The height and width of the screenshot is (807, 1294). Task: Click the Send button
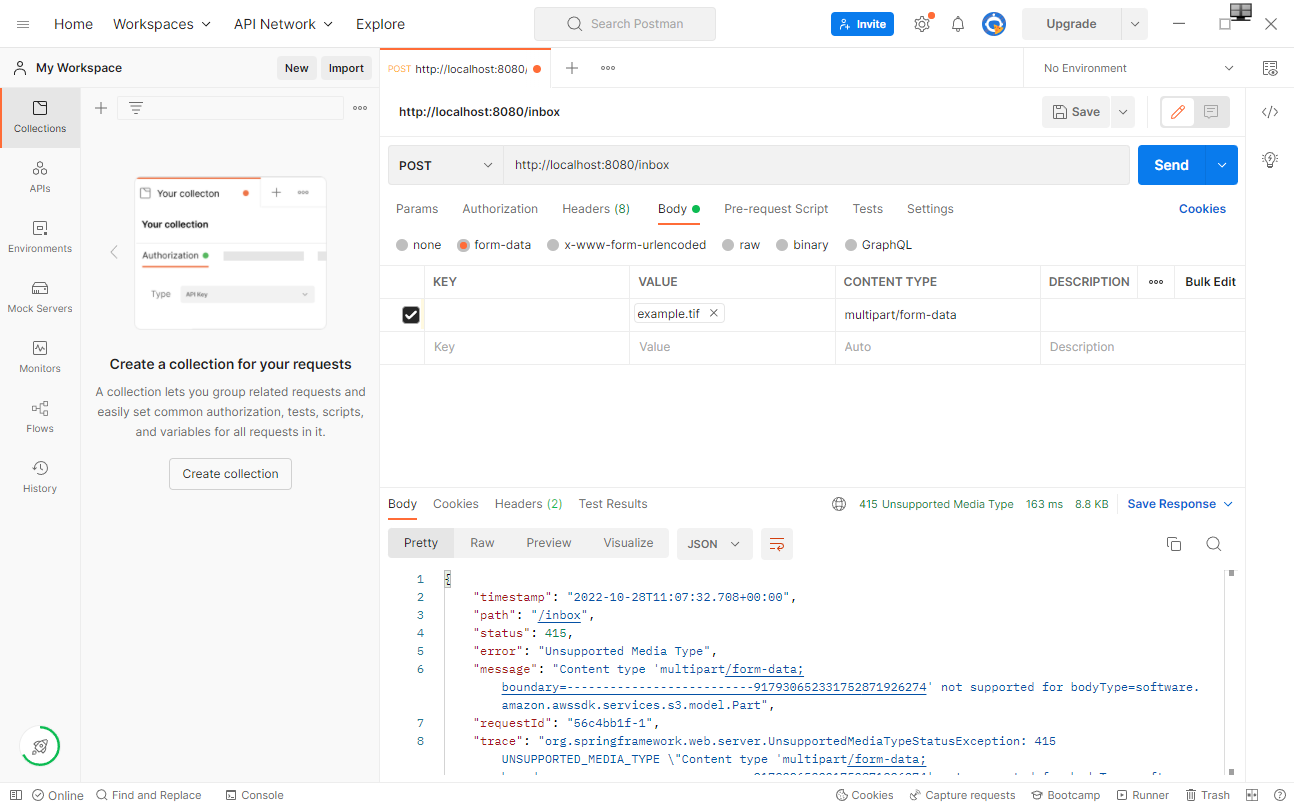tap(1172, 165)
